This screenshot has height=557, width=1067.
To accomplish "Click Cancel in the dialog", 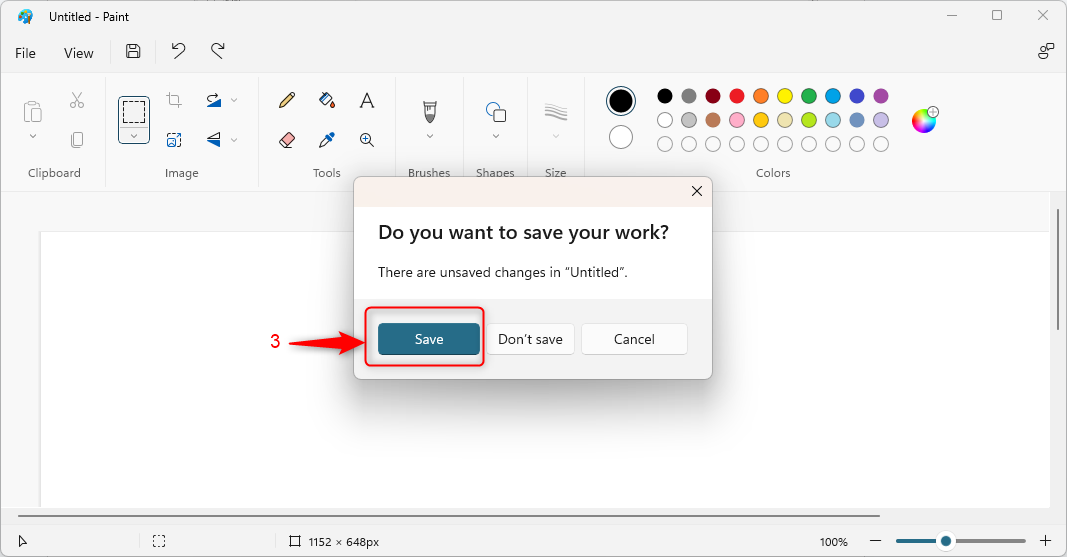I will click(x=634, y=339).
